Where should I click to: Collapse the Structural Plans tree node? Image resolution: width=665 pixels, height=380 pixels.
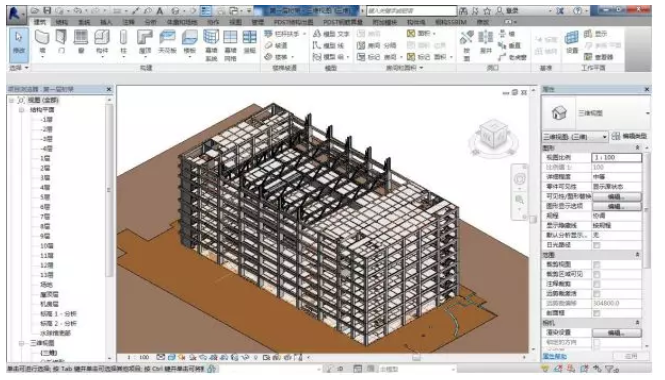[21, 110]
